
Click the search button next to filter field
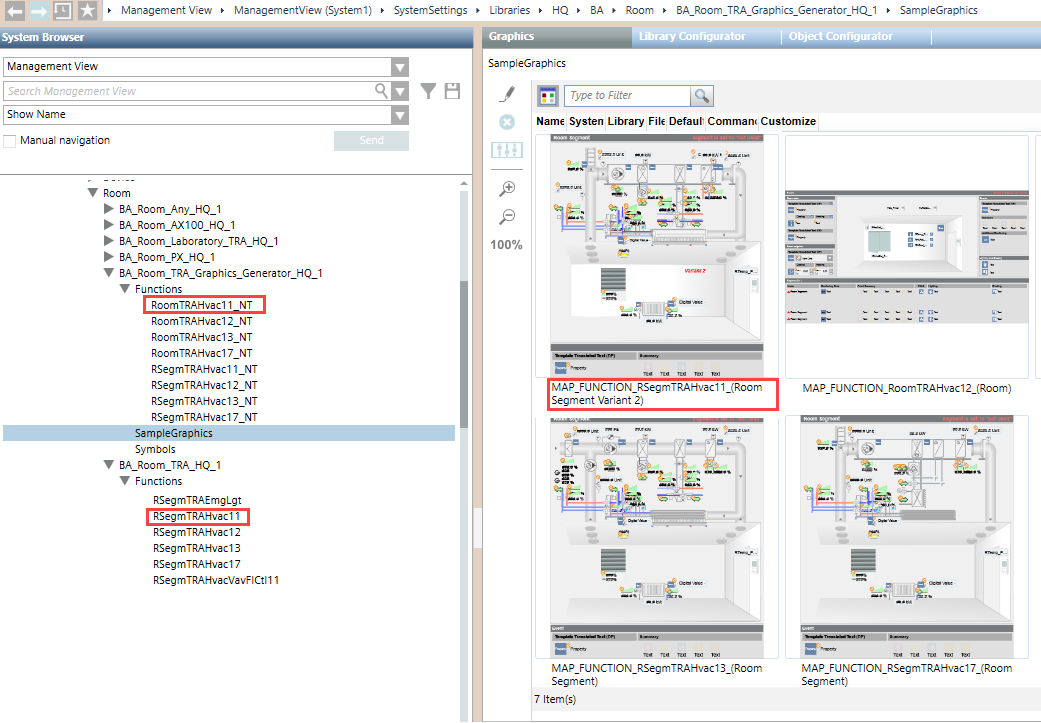pos(702,96)
